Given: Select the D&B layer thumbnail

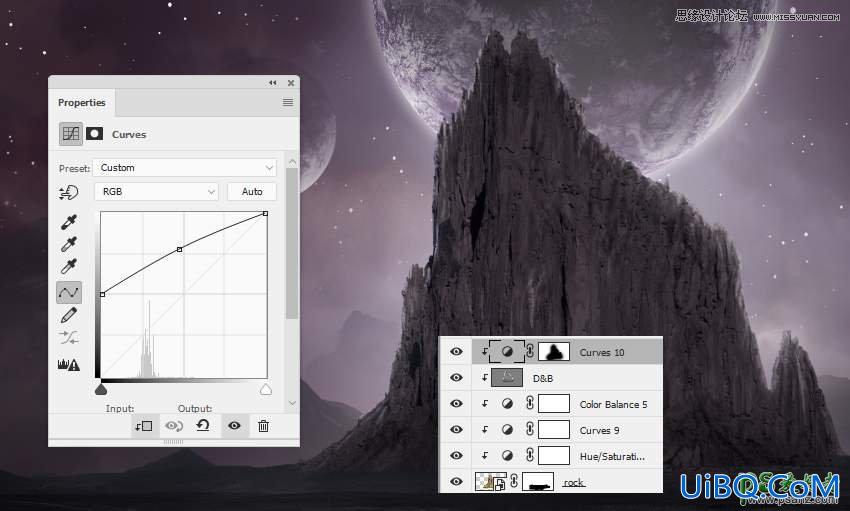Looking at the screenshot, I should click(x=507, y=378).
